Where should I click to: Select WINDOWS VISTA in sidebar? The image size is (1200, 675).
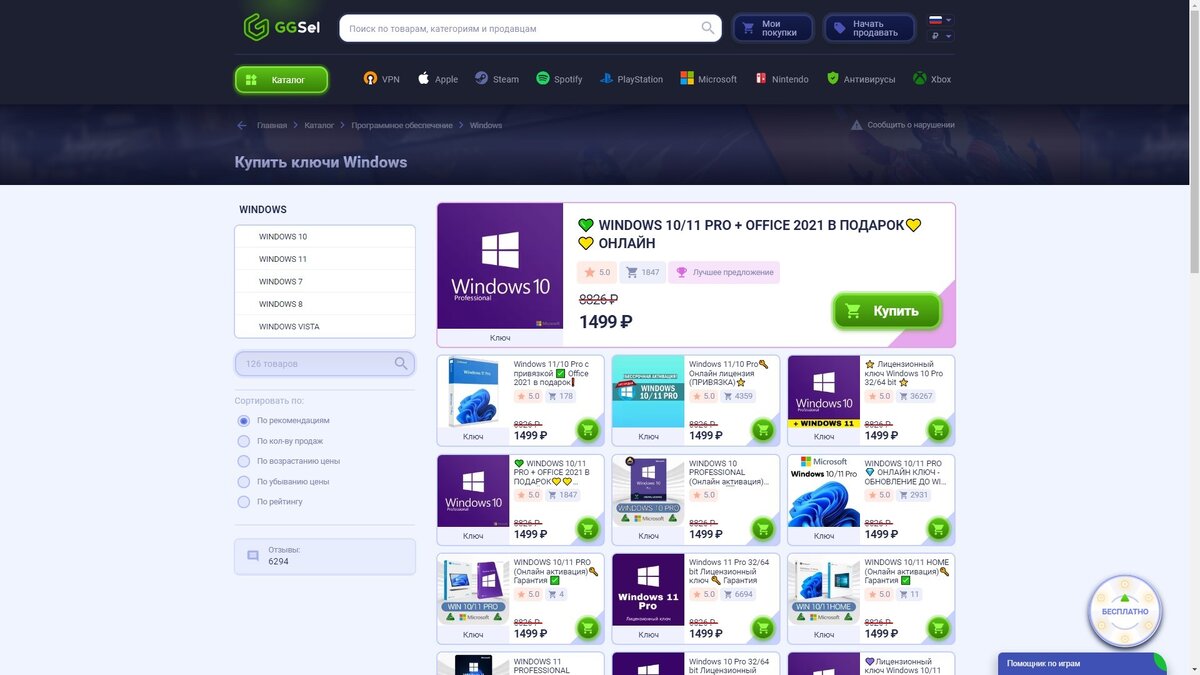325,327
